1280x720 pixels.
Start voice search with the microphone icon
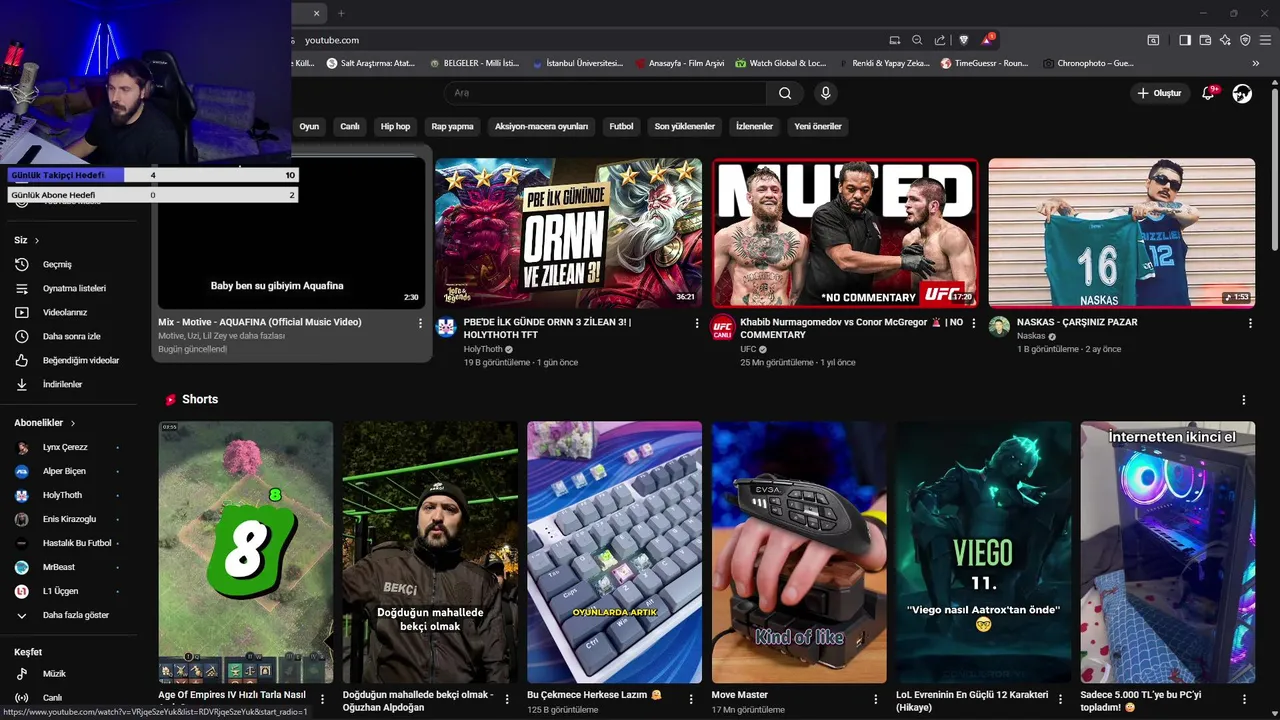point(825,93)
